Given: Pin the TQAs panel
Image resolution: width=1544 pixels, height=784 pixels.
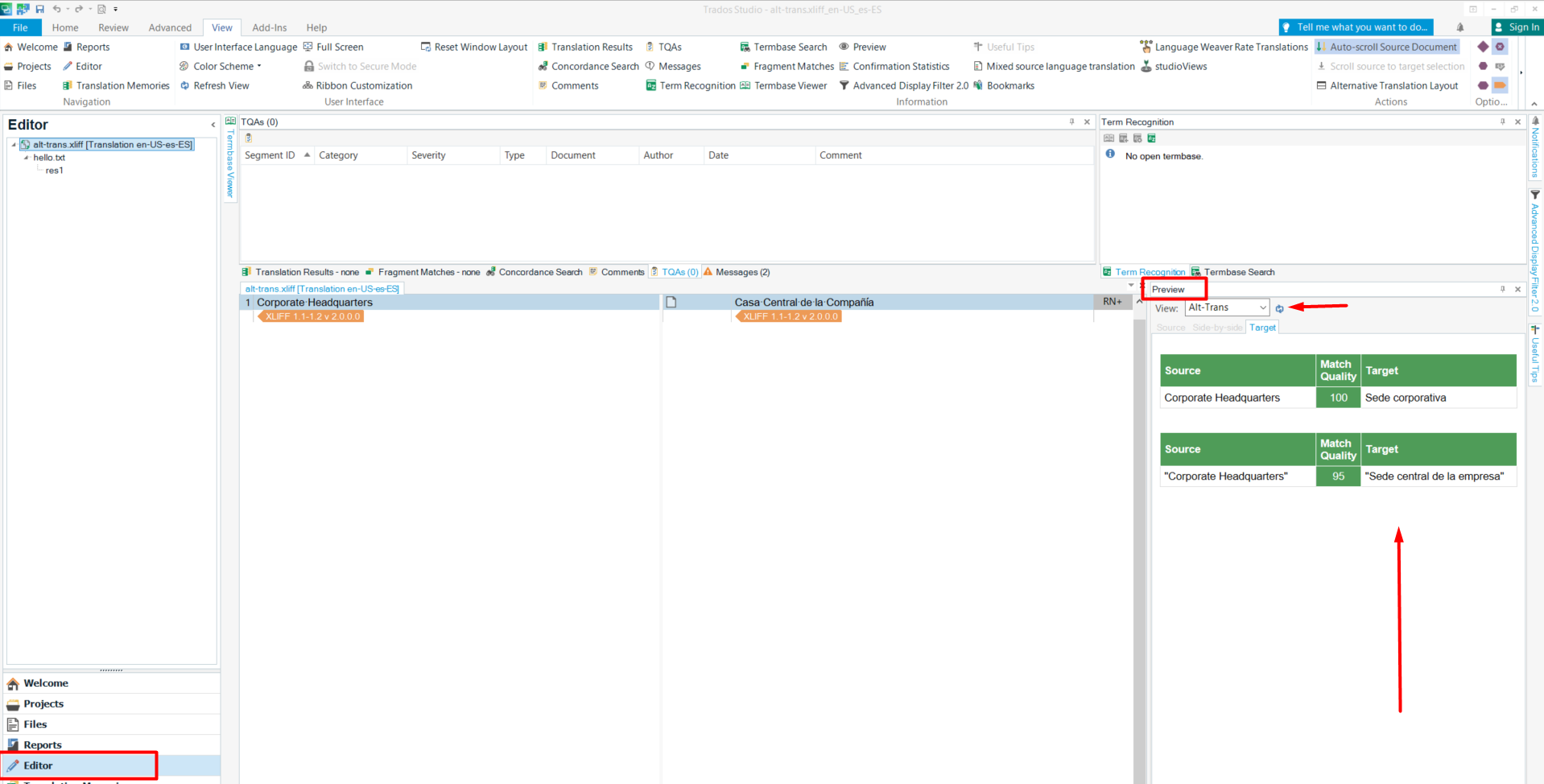Looking at the screenshot, I should (x=1071, y=122).
